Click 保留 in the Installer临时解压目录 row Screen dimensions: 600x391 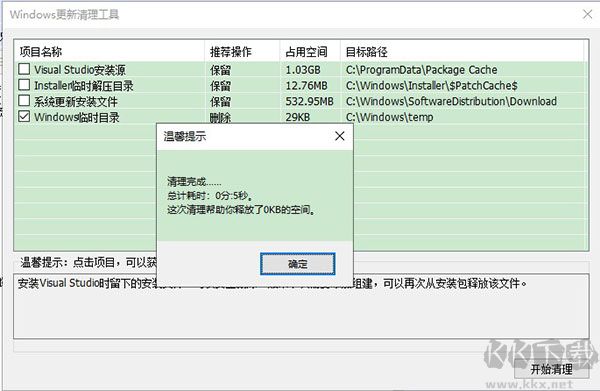tap(220, 86)
